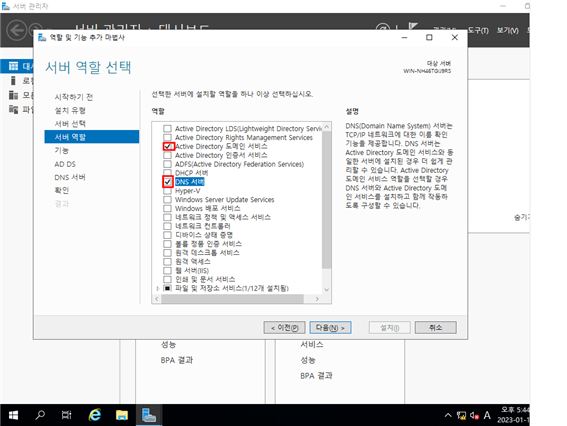Image resolution: width=567 pixels, height=426 pixels.
Task: Toggle 인쇄 및 문서 서비스 checkbox
Action: [x=167, y=279]
